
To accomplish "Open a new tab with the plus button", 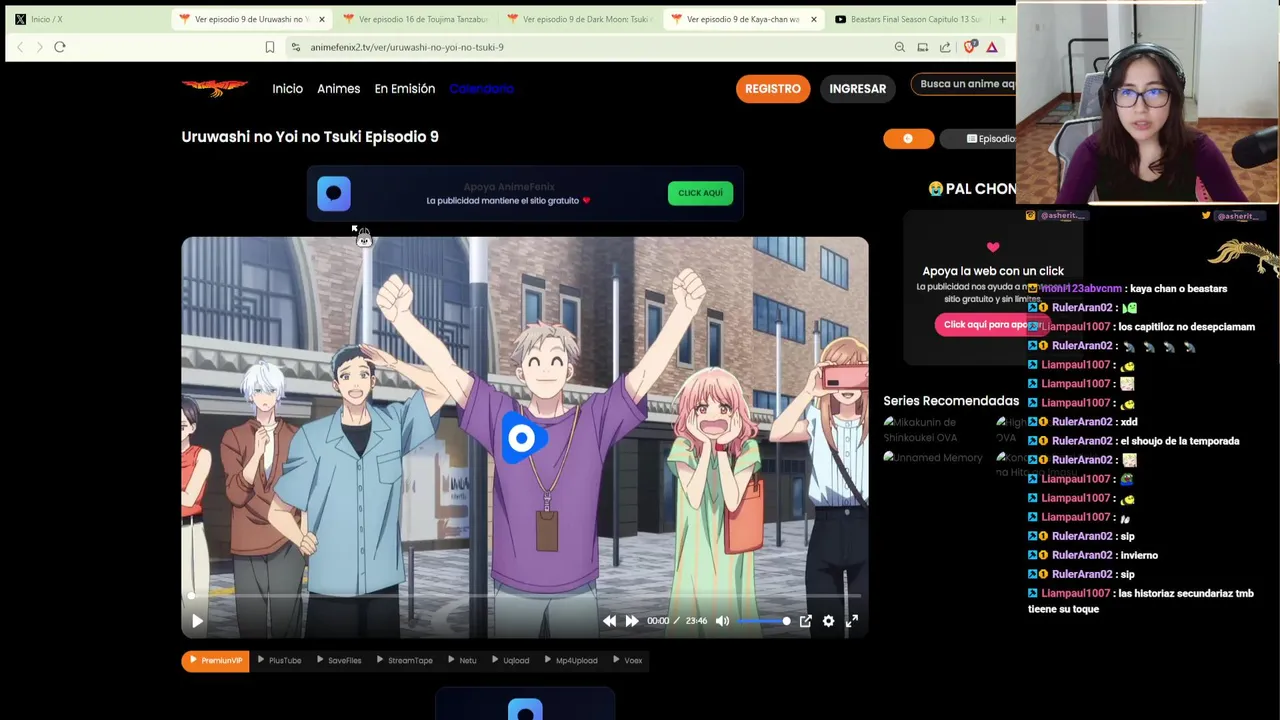I will point(1002,19).
